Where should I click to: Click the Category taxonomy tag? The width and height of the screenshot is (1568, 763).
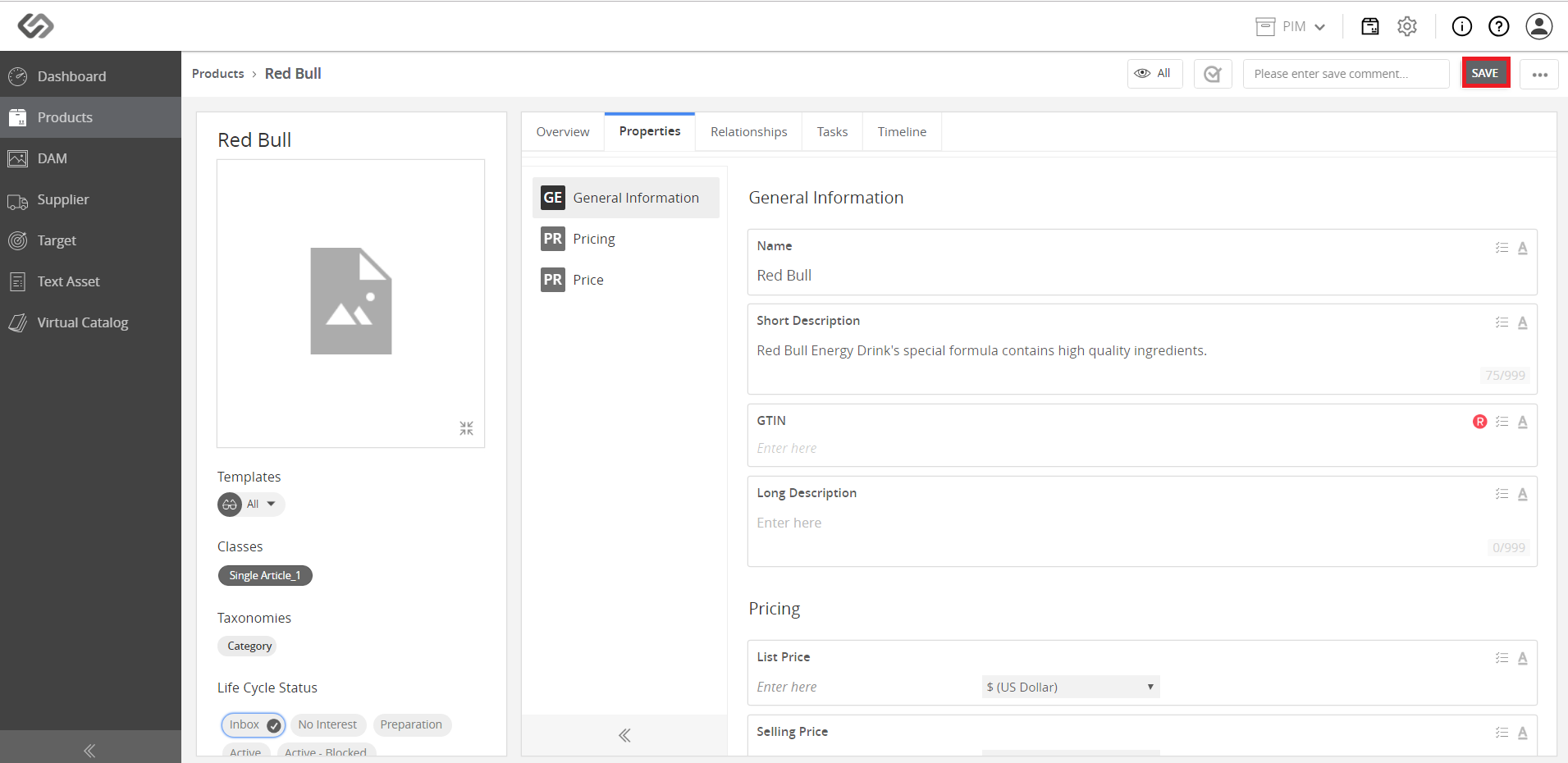point(249,646)
